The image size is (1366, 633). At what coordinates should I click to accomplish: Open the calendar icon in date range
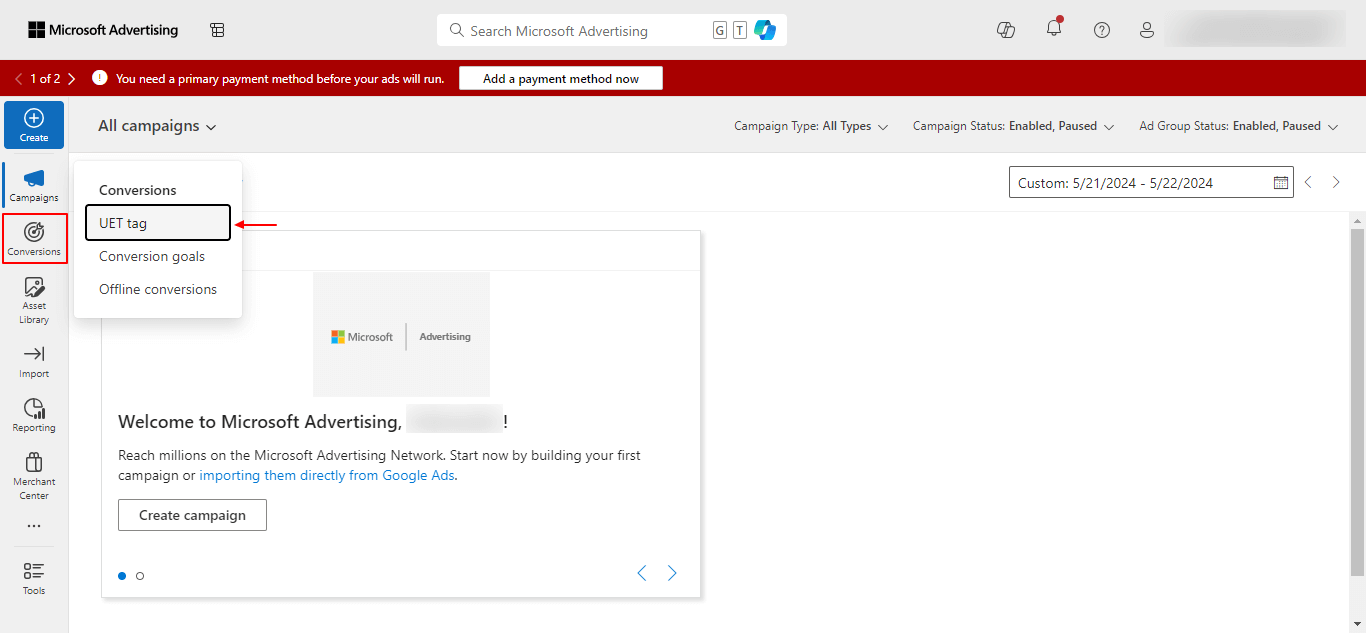click(1281, 182)
